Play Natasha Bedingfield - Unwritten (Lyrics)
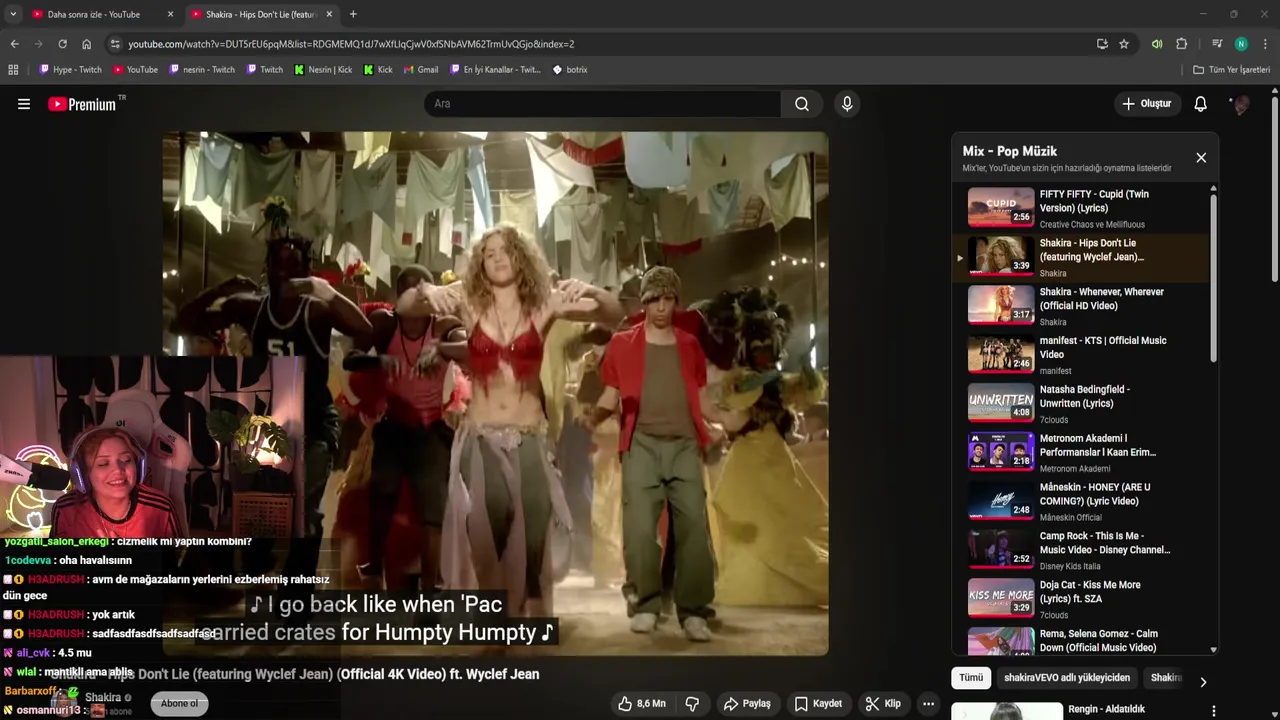The width and height of the screenshot is (1280, 720). pyautogui.click(x=1080, y=404)
